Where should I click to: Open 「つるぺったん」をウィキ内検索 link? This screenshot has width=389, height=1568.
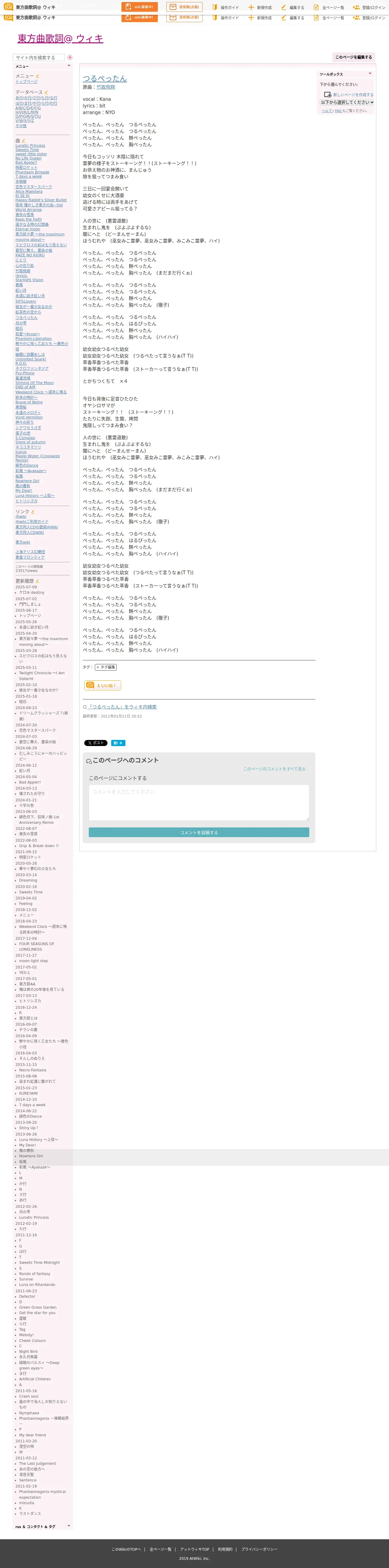point(123,707)
